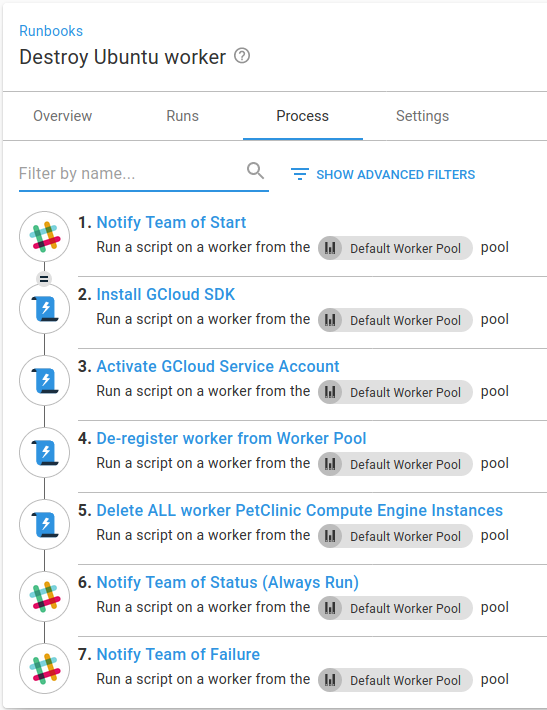
Task: Click the script icon for Activate GCloud Service Account
Action: 44,380
